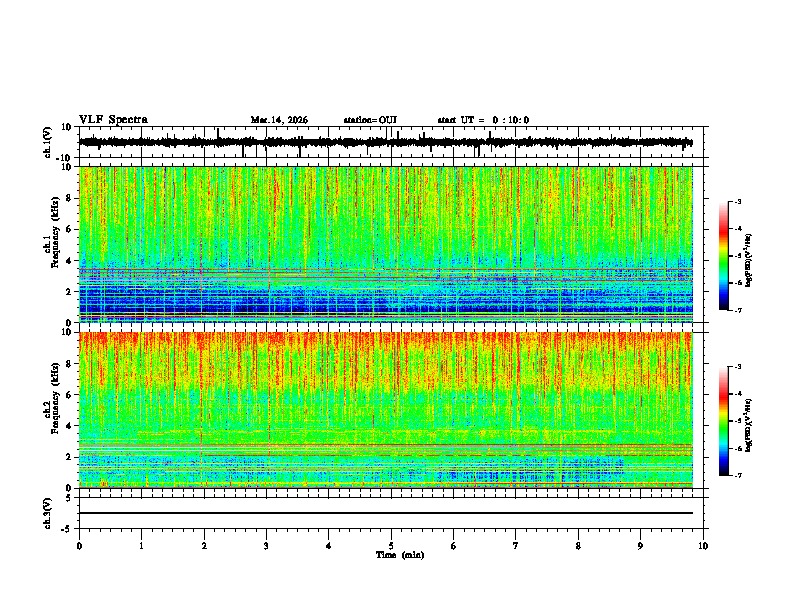This screenshot has width=792, height=612.
Task: Click the time axis tick label "3"
Action: point(267,546)
